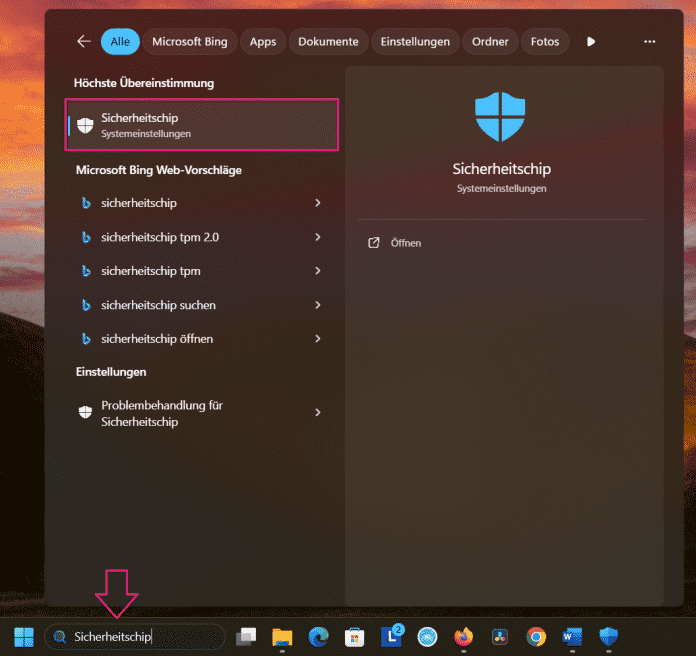Screen dimensions: 696x656
Task: Open the Sicherheitschip best match result
Action: (x=202, y=125)
